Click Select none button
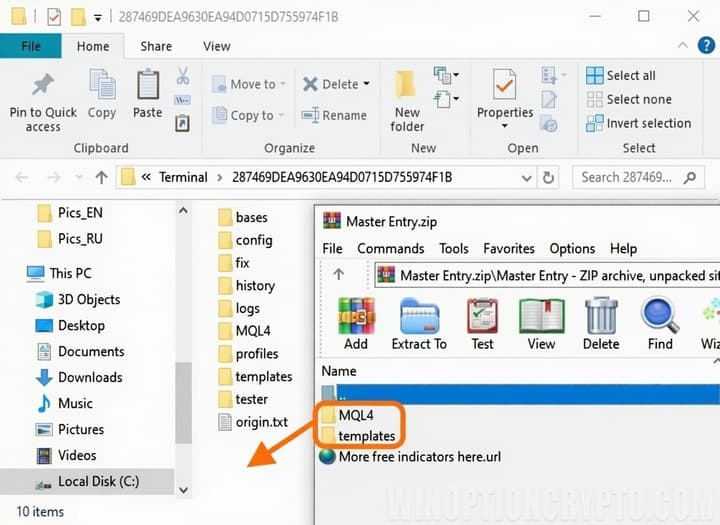This screenshot has height=525, width=720. pyautogui.click(x=629, y=99)
